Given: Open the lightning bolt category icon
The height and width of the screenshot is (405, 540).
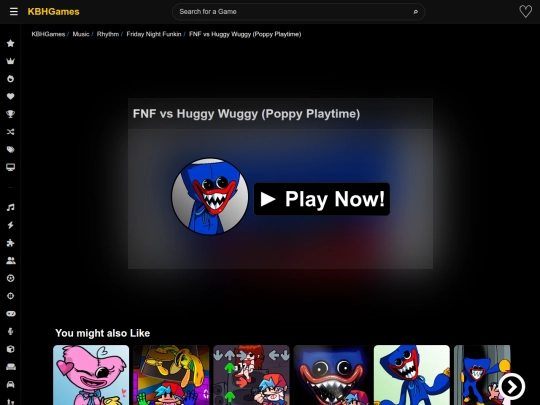Looking at the screenshot, I should [11, 225].
